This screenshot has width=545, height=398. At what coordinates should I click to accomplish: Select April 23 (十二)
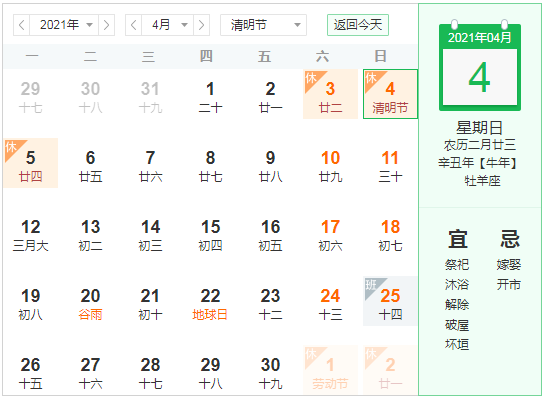click(x=270, y=301)
